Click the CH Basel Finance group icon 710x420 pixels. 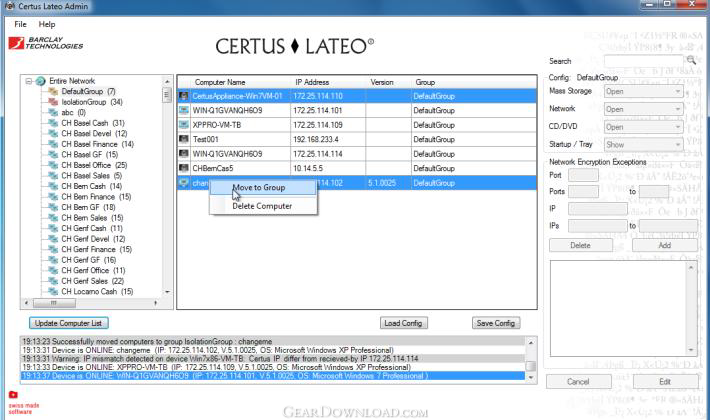pos(53,144)
